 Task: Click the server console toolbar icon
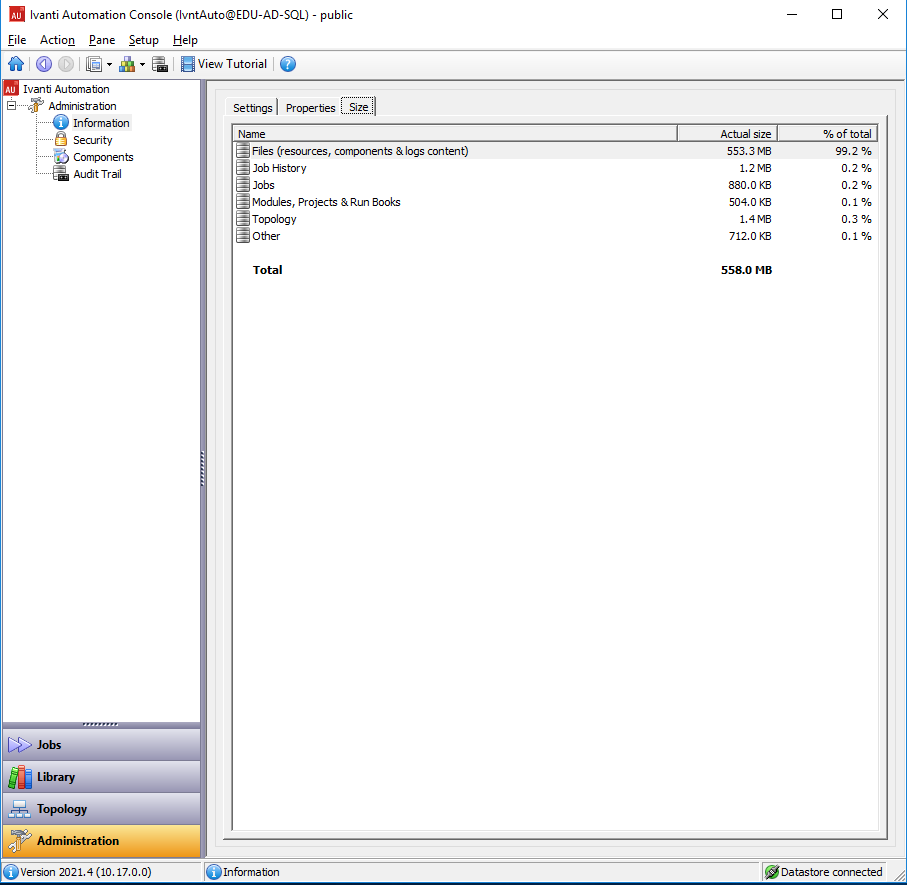(160, 64)
